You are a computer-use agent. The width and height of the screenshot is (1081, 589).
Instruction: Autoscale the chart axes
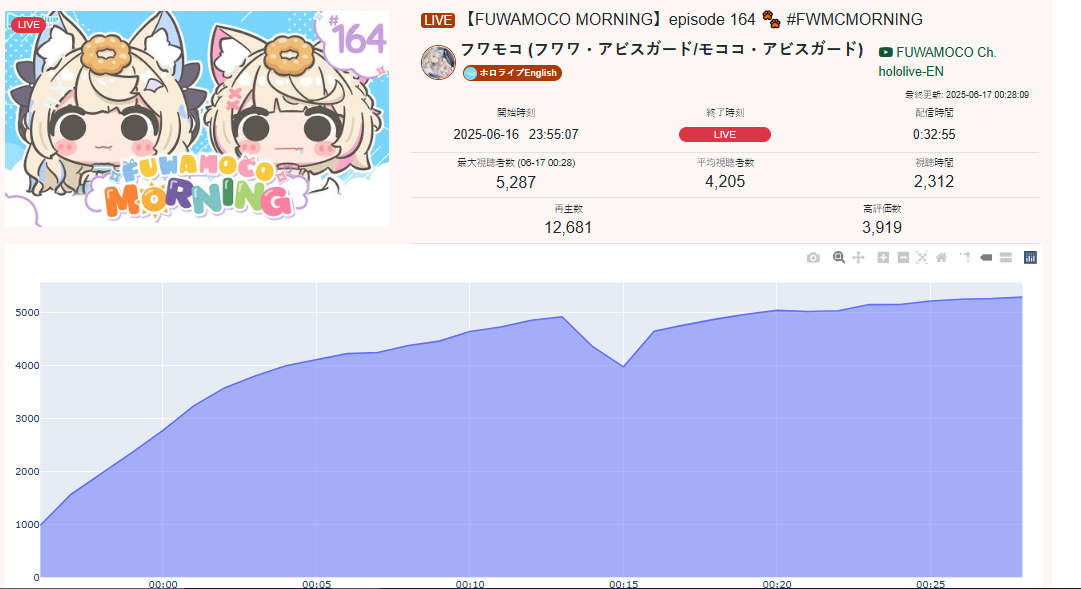(x=922, y=258)
